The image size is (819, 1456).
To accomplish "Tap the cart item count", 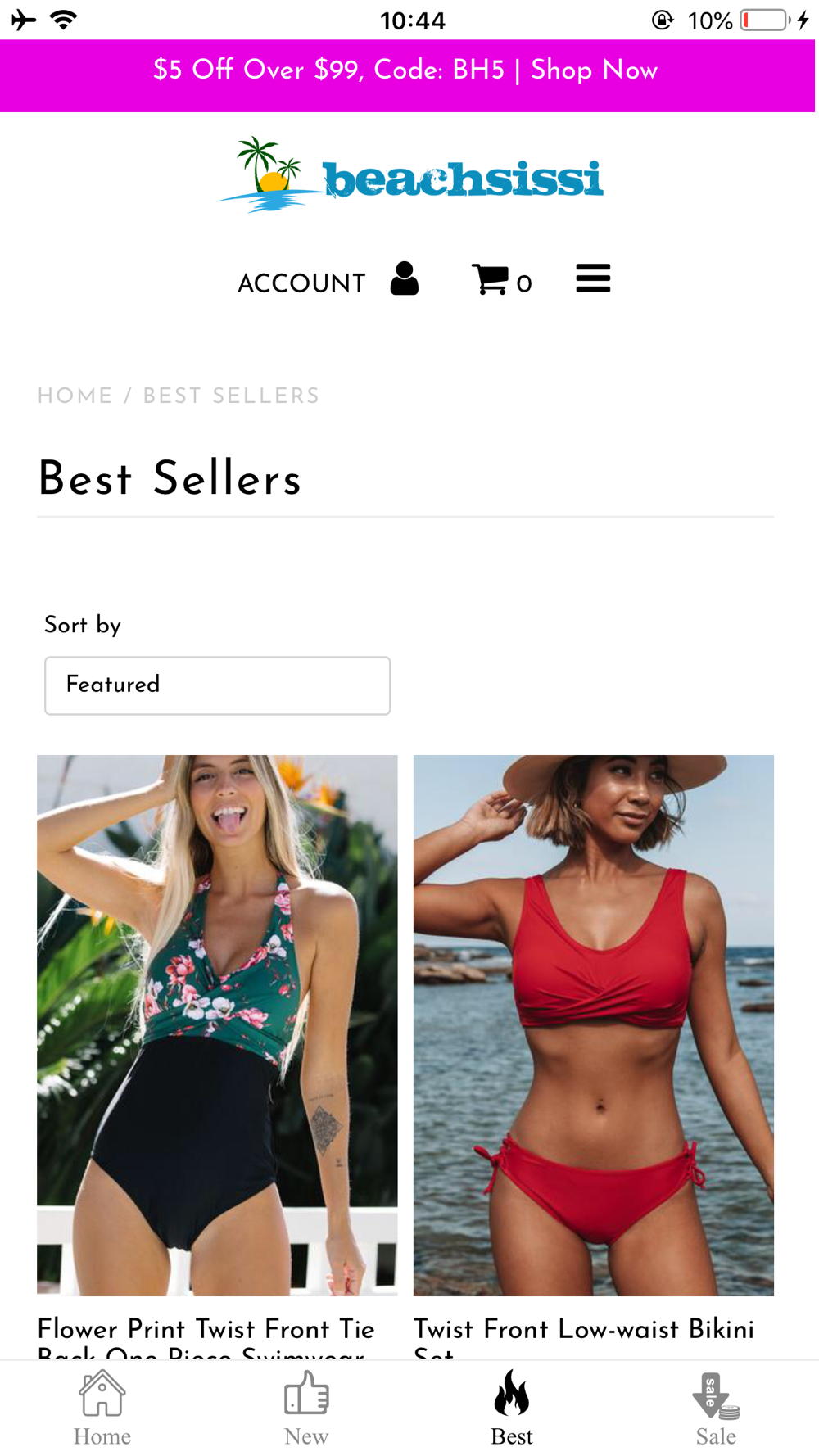I will coord(524,285).
